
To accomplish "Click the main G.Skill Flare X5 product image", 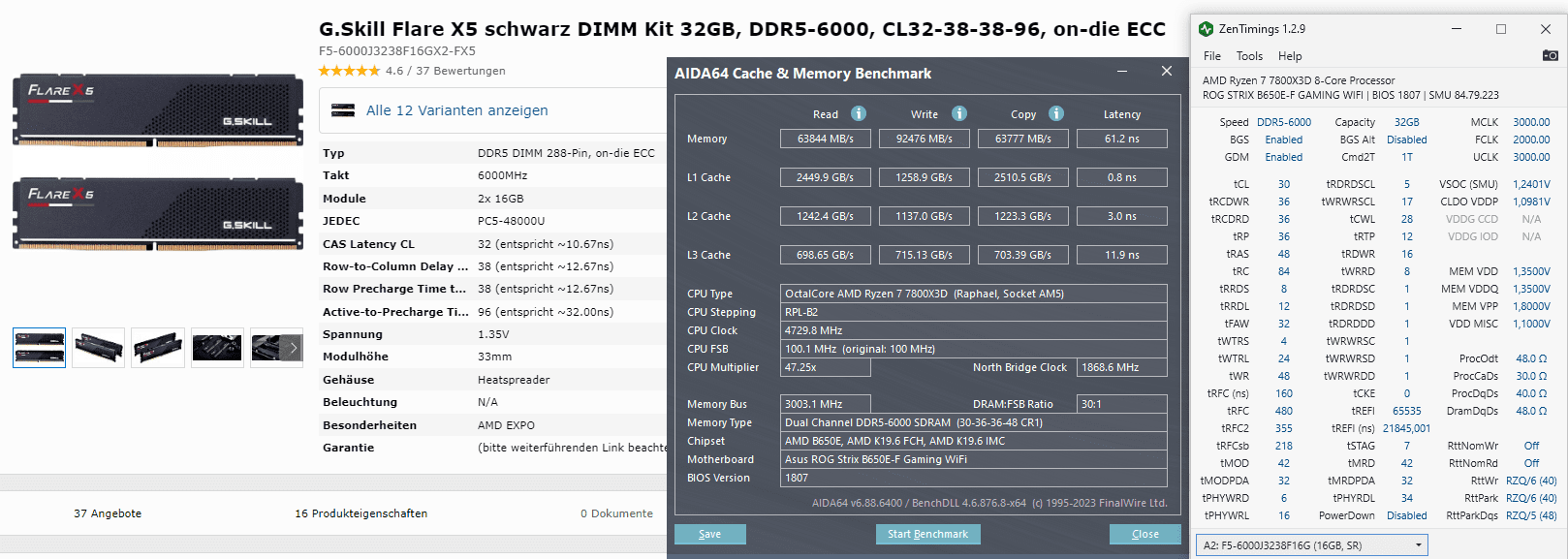I will 158,162.
